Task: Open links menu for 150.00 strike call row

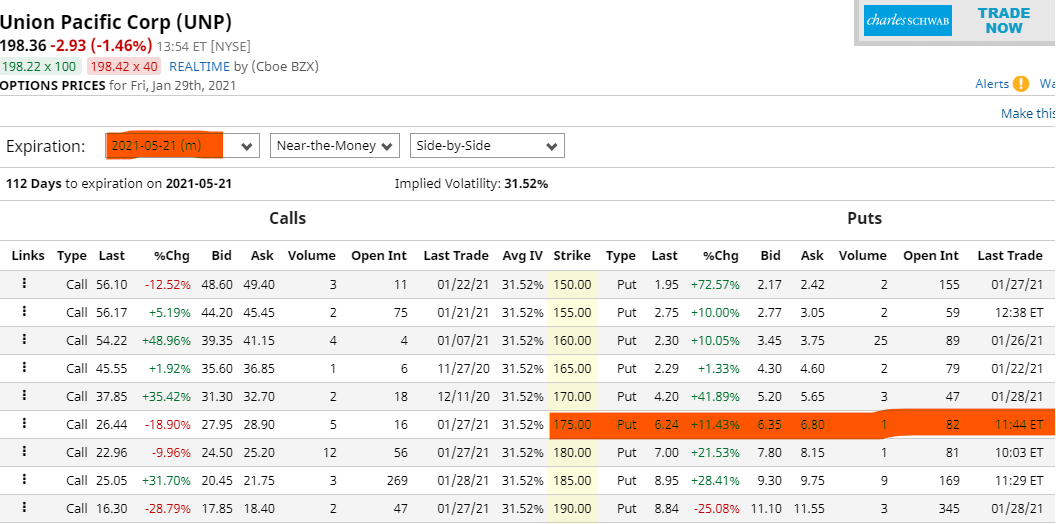Action: tap(25, 284)
